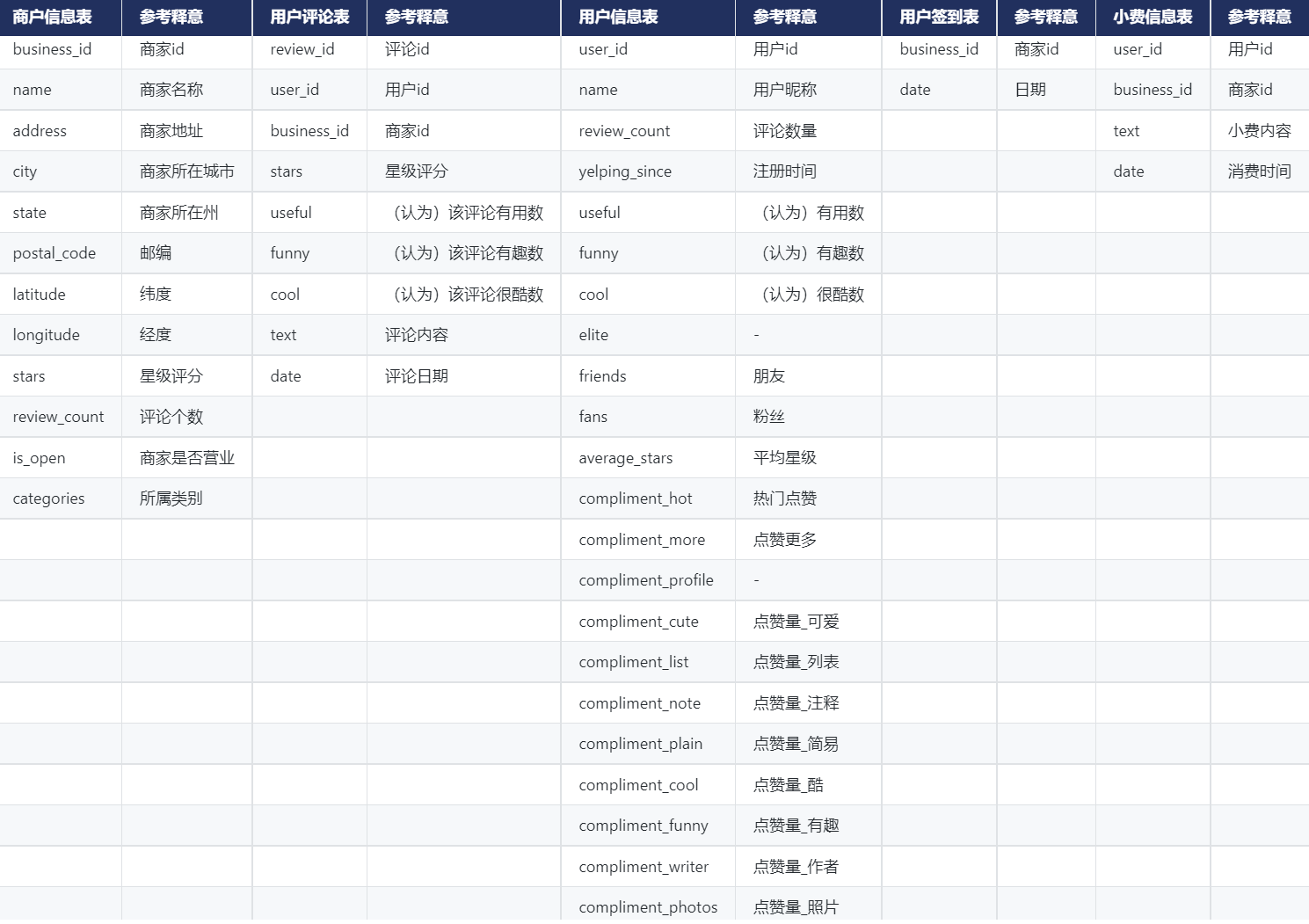Select the 评论数量 cell
The width and height of the screenshot is (1309, 924).
click(x=808, y=131)
